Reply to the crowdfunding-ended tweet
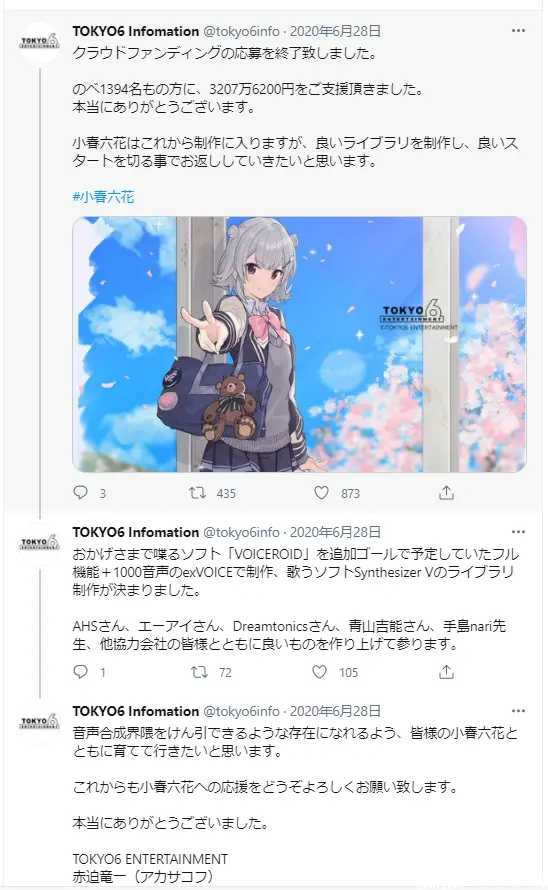Image resolution: width=548 pixels, height=890 pixels. click(x=81, y=493)
